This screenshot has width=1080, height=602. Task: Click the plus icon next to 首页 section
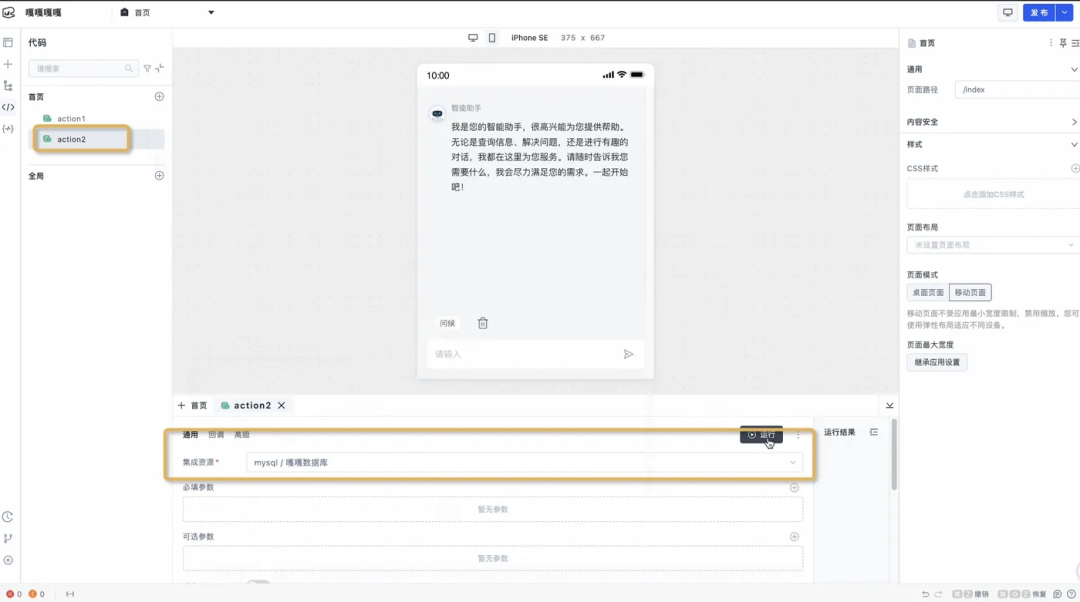(157, 96)
